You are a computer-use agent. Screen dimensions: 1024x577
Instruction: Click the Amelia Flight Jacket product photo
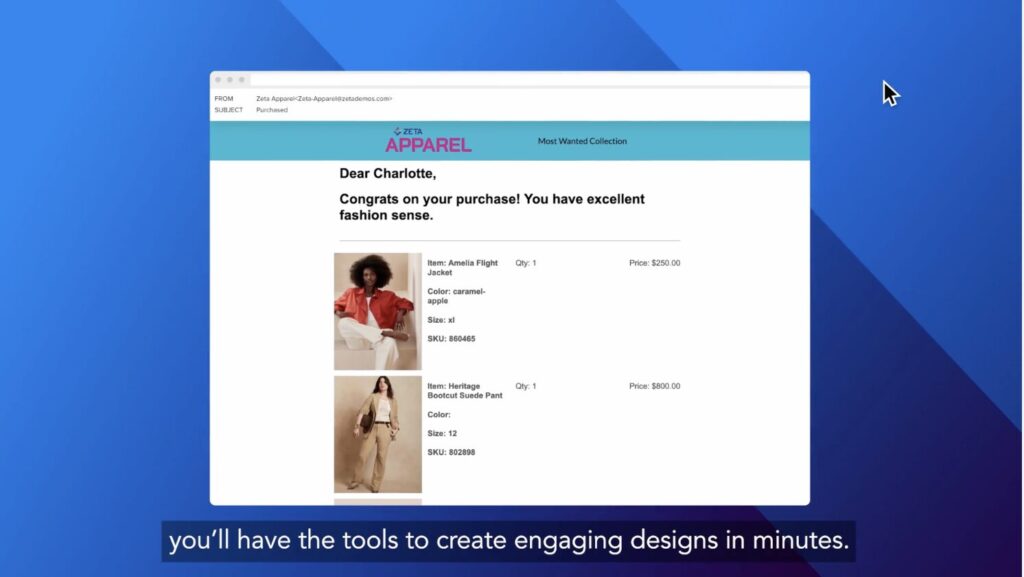377,310
